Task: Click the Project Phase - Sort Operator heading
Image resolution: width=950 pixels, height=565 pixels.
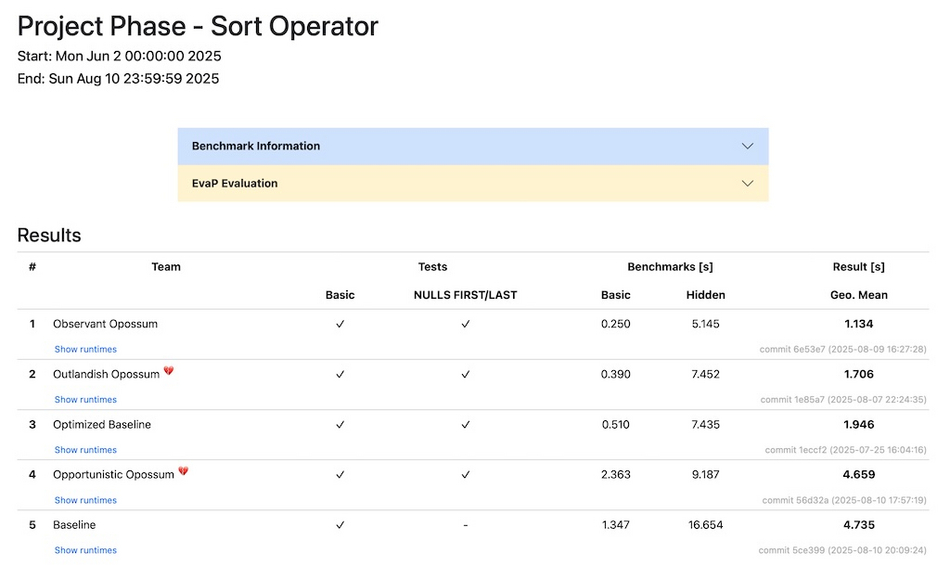Action: pyautogui.click(x=198, y=27)
